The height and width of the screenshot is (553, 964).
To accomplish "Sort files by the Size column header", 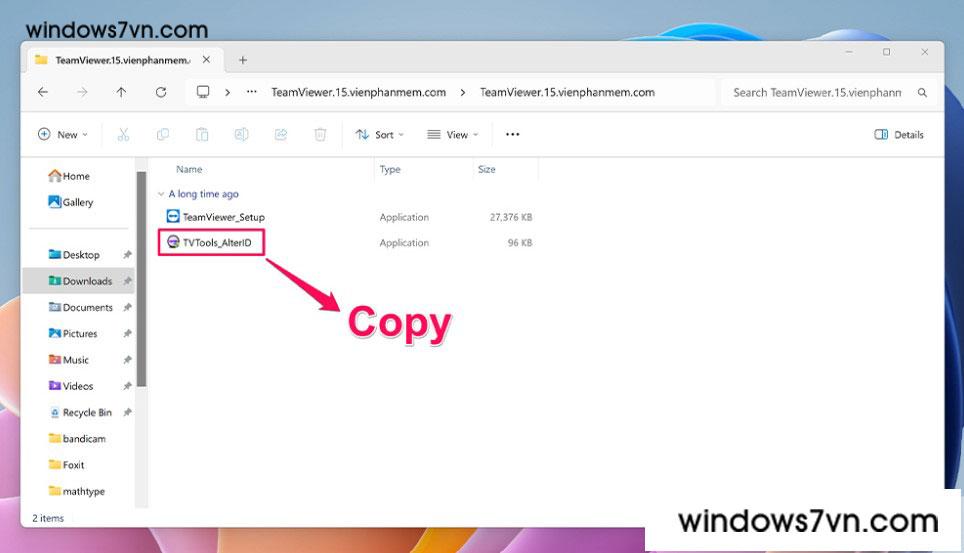I will [x=487, y=169].
